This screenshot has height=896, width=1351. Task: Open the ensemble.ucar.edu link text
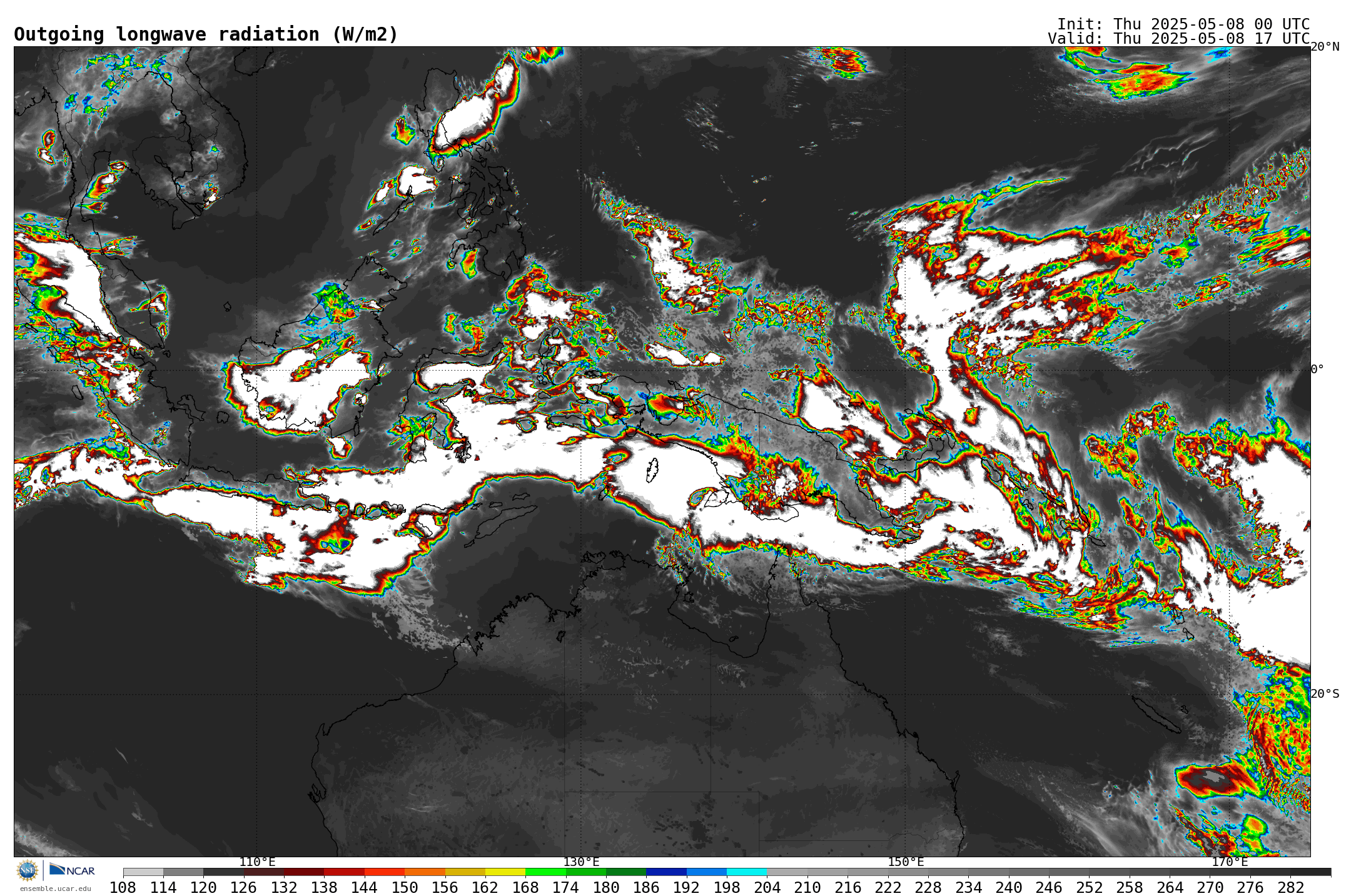coord(55,888)
